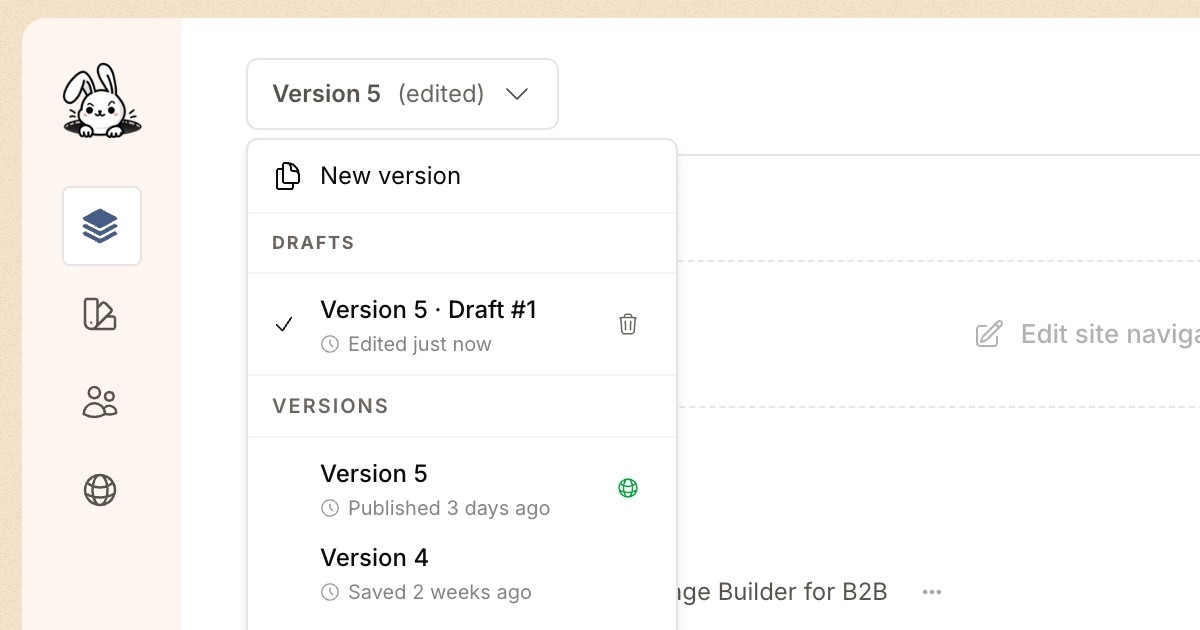Delete Draft #1 using the trash icon

pyautogui.click(x=628, y=324)
